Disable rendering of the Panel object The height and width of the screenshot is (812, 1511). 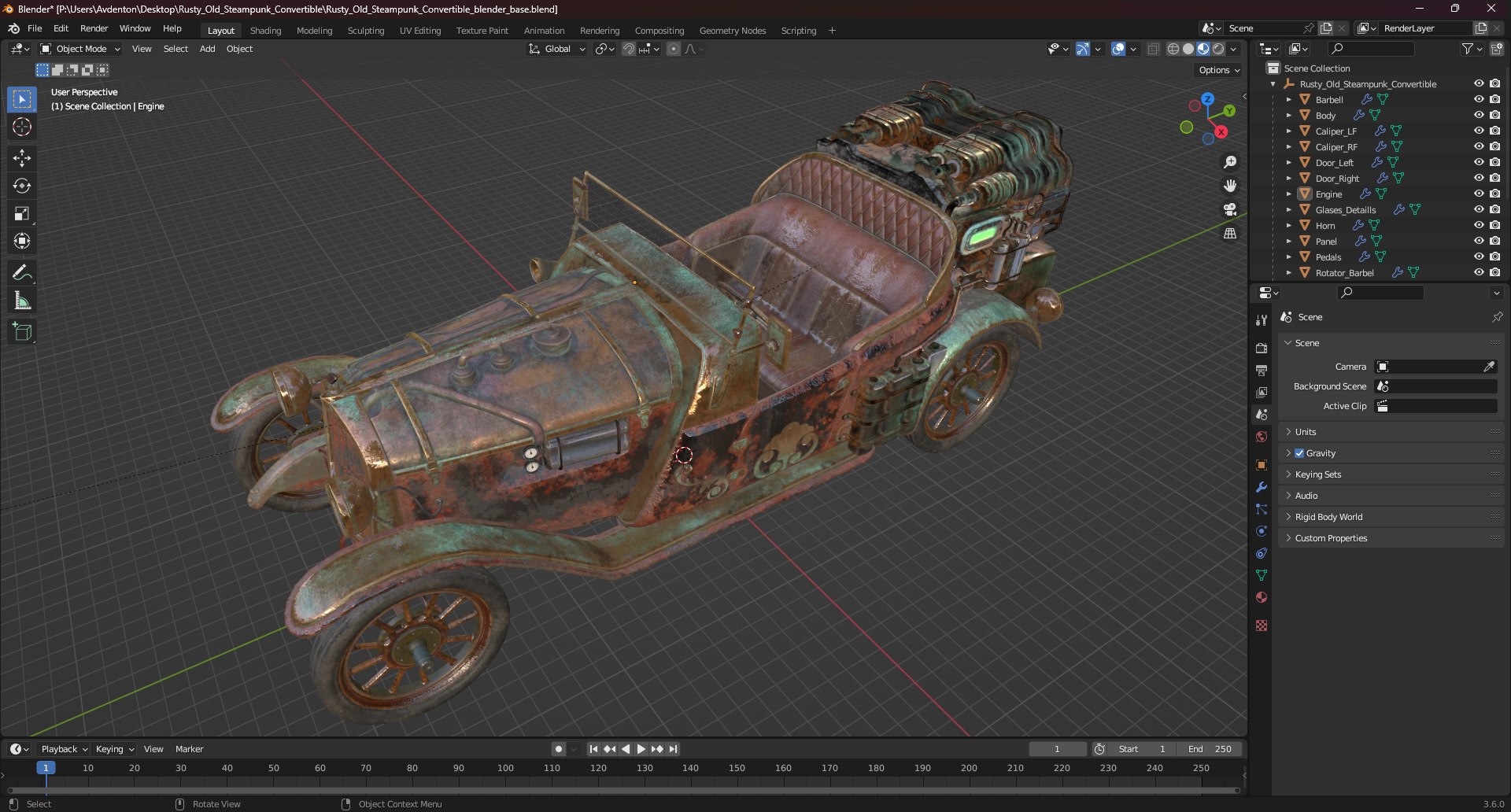tap(1495, 241)
